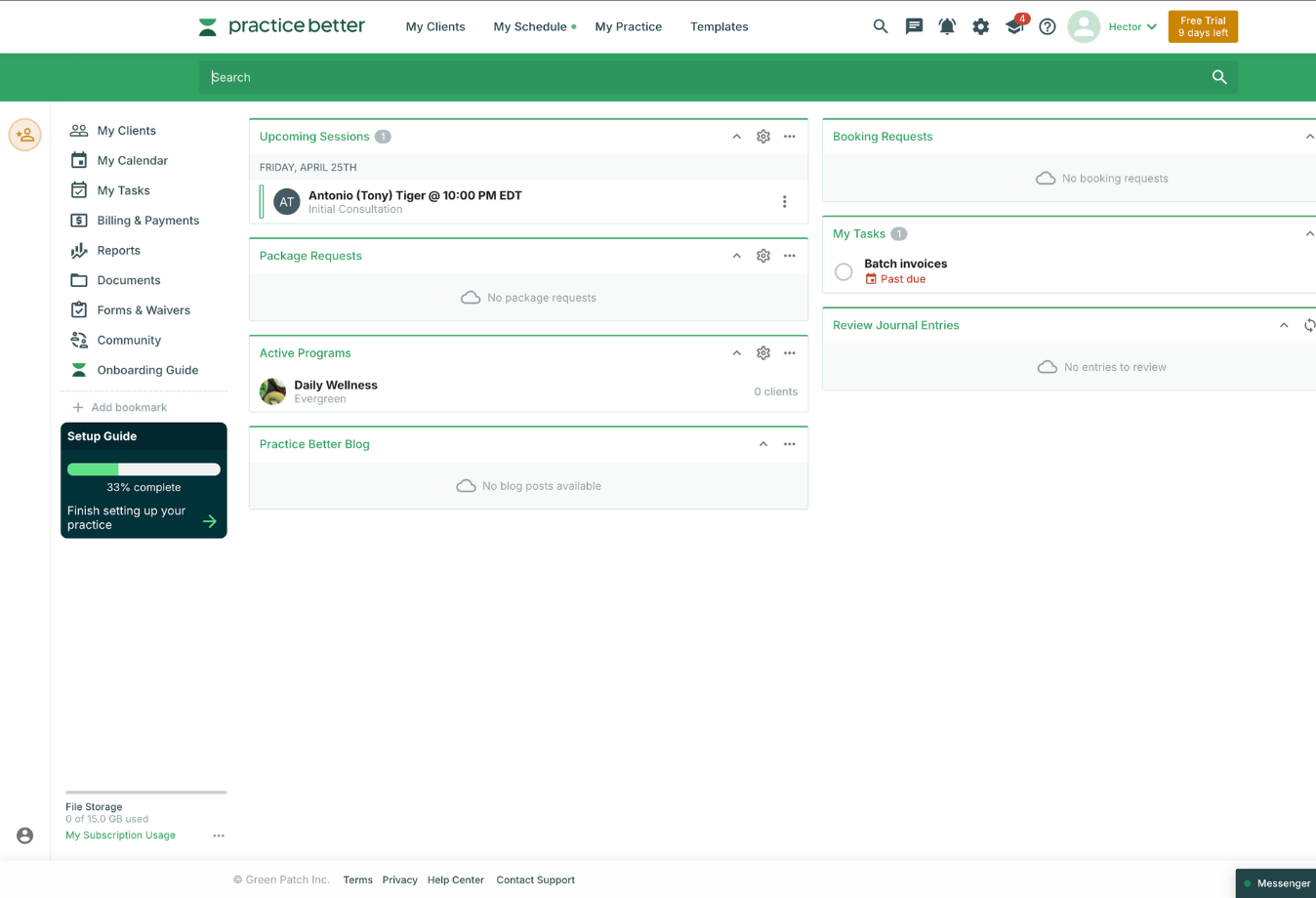
Task: Click the Practice Better logo
Action: pos(281,26)
